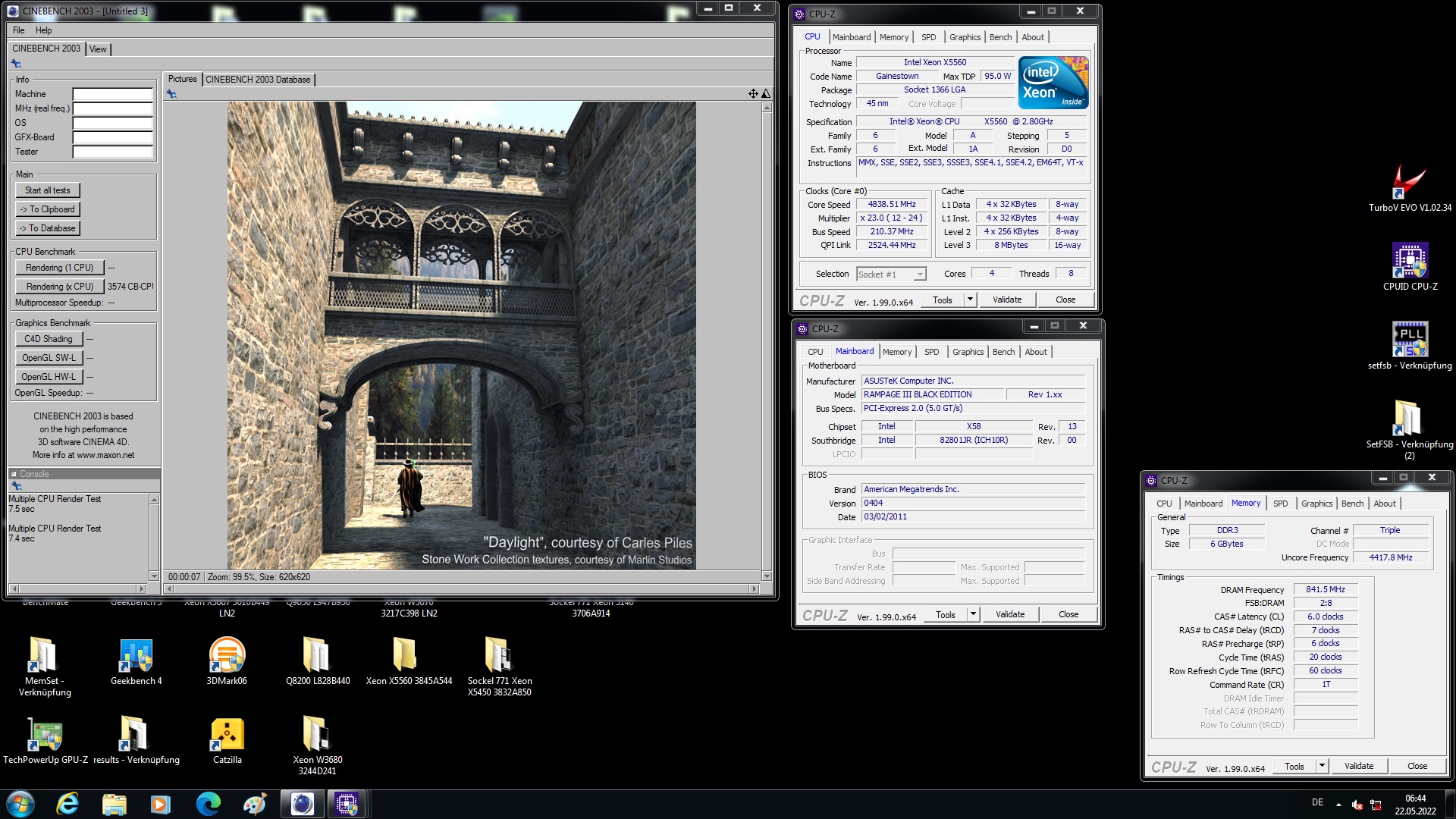Open SetFSB - Verknüpfung (2) folder icon
Image resolution: width=1456 pixels, height=819 pixels.
tap(1410, 430)
